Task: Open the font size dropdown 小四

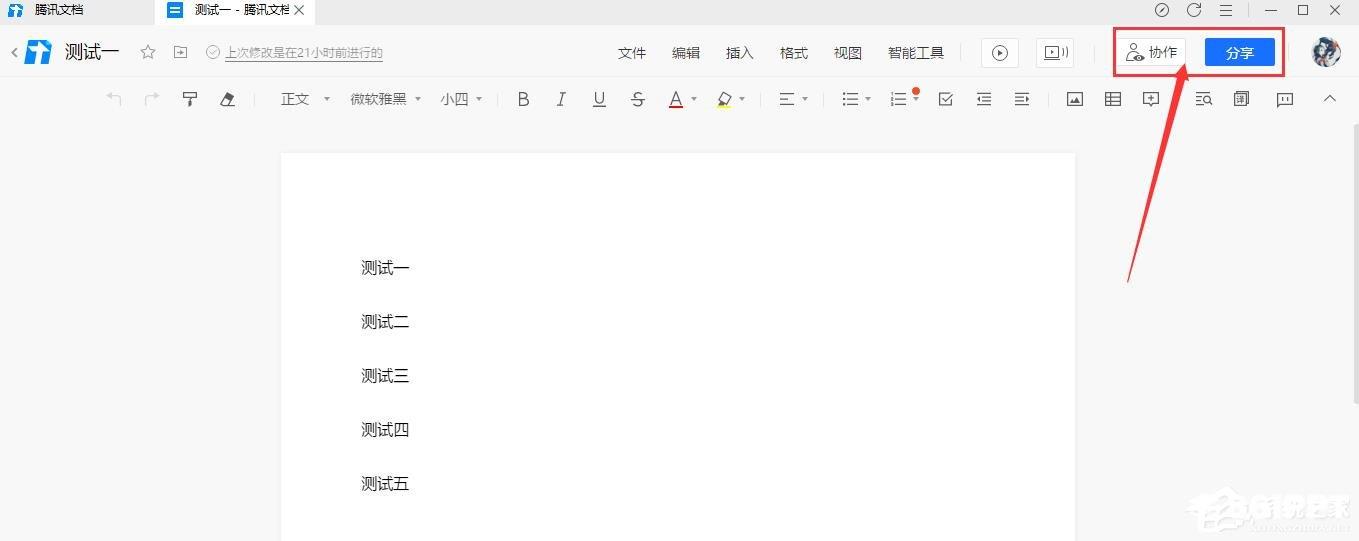Action: click(x=461, y=99)
